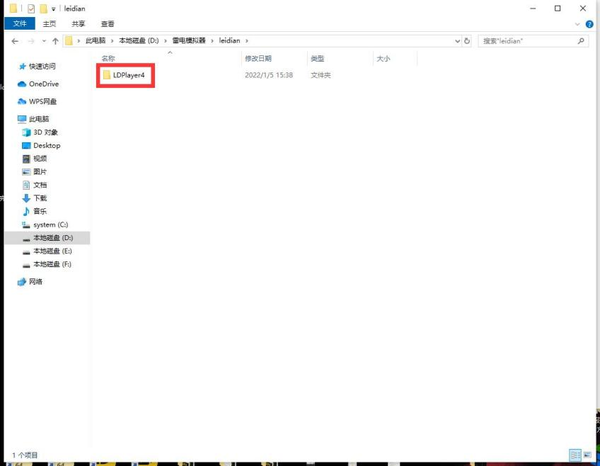Switch to large icons view
Screen dimensions: 600x466
(587, 455)
